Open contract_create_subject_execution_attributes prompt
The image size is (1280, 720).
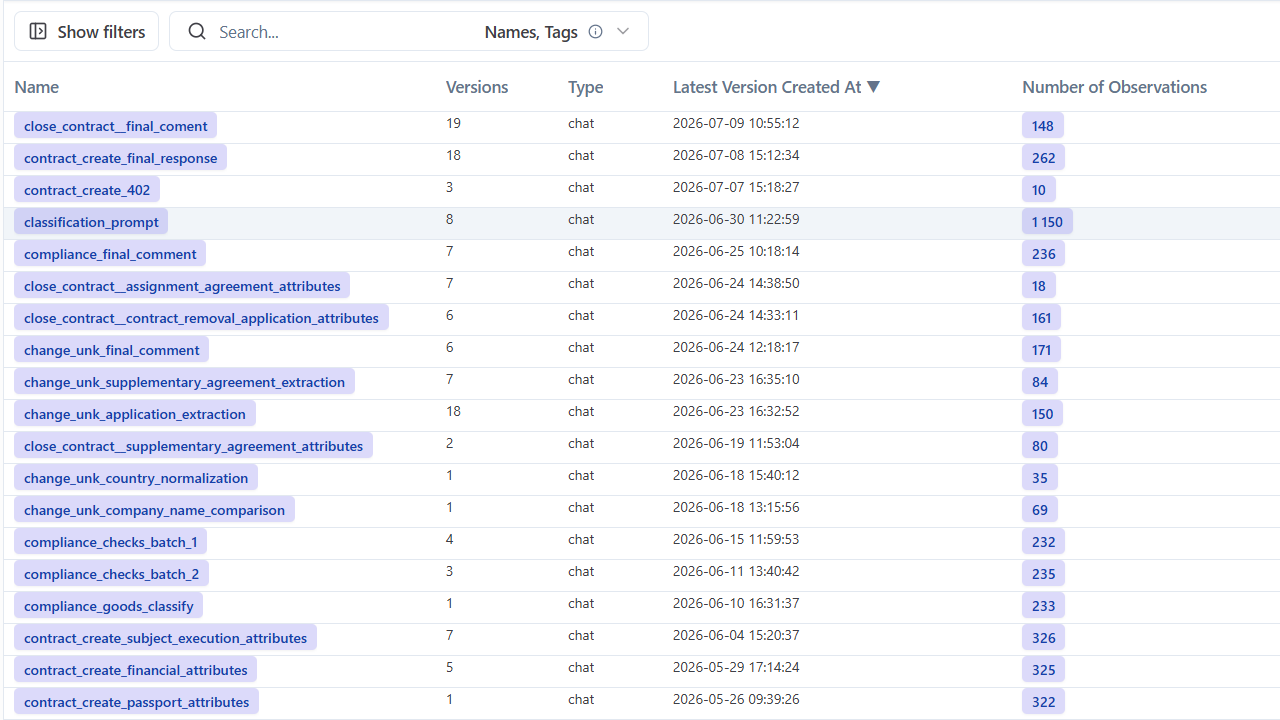pos(165,638)
